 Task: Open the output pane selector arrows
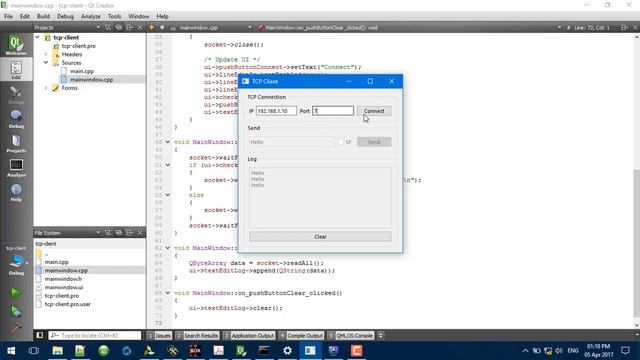[x=380, y=335]
